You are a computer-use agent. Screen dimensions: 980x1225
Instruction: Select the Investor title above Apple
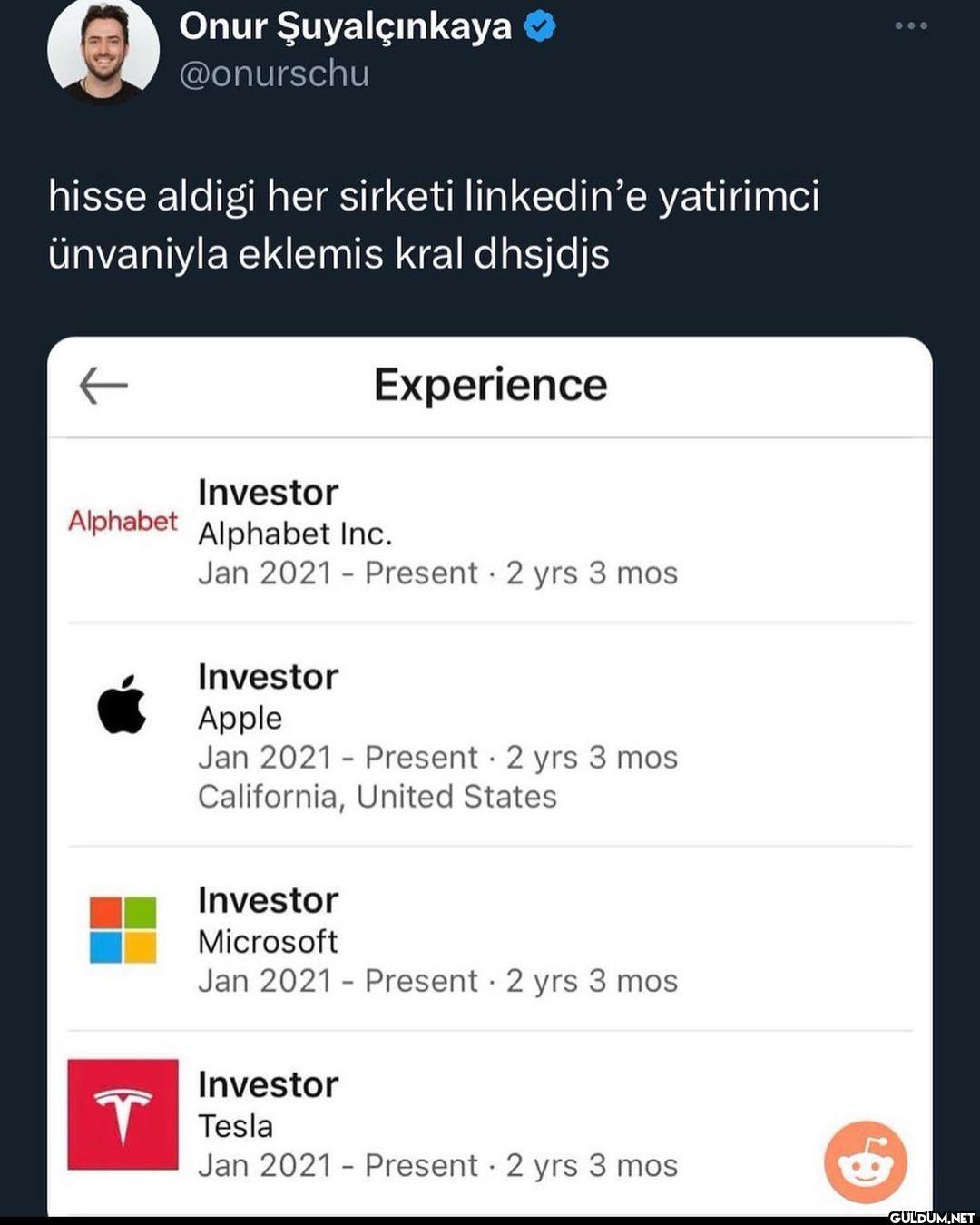click(x=268, y=677)
